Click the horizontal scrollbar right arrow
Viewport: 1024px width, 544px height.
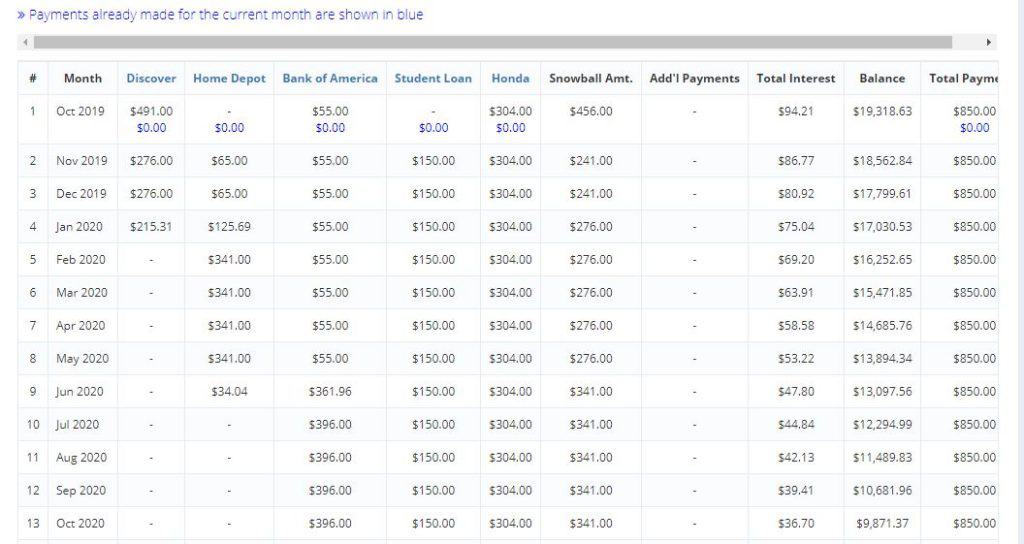click(x=989, y=42)
